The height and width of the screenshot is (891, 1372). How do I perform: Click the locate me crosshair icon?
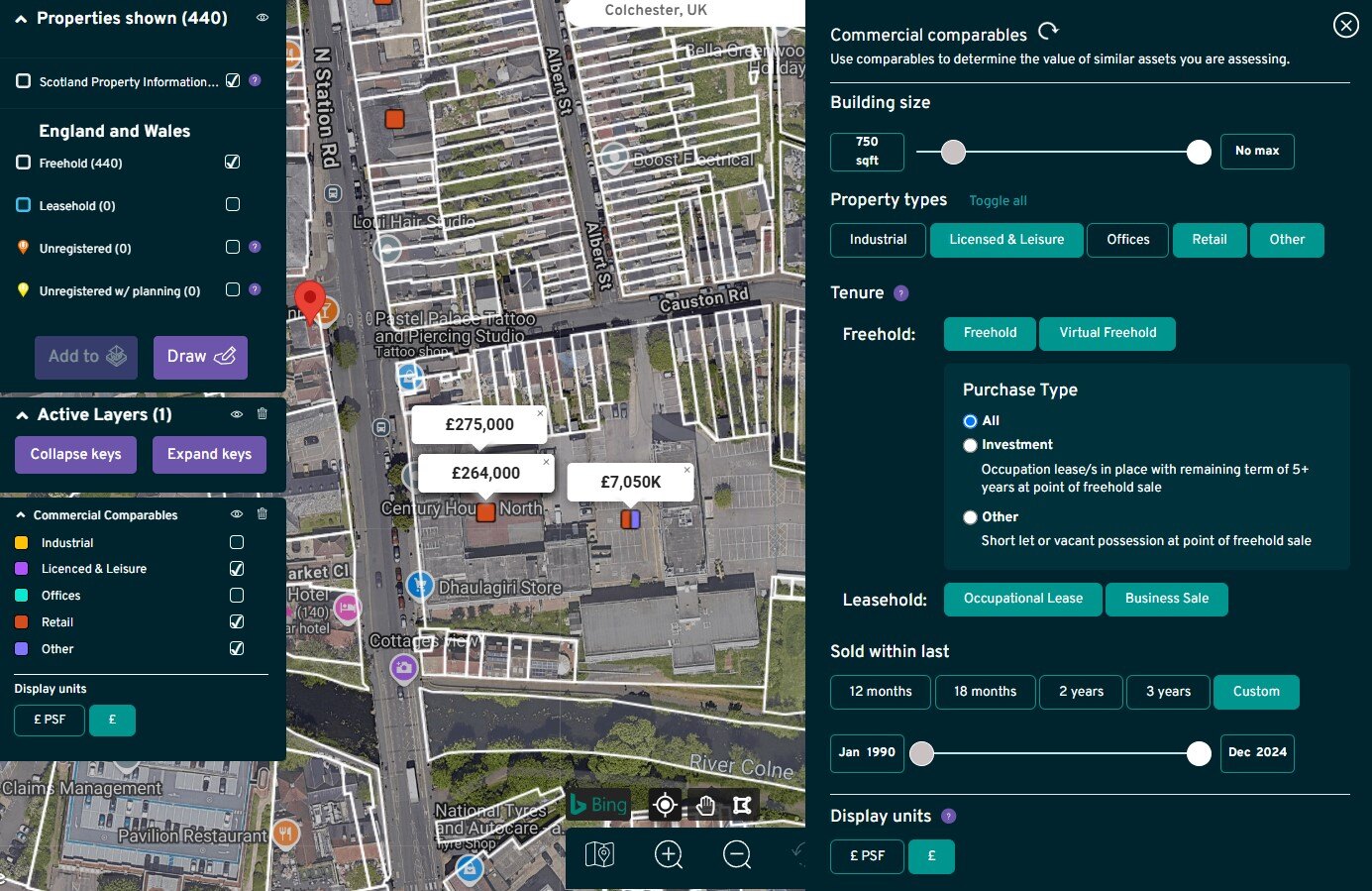(x=666, y=805)
